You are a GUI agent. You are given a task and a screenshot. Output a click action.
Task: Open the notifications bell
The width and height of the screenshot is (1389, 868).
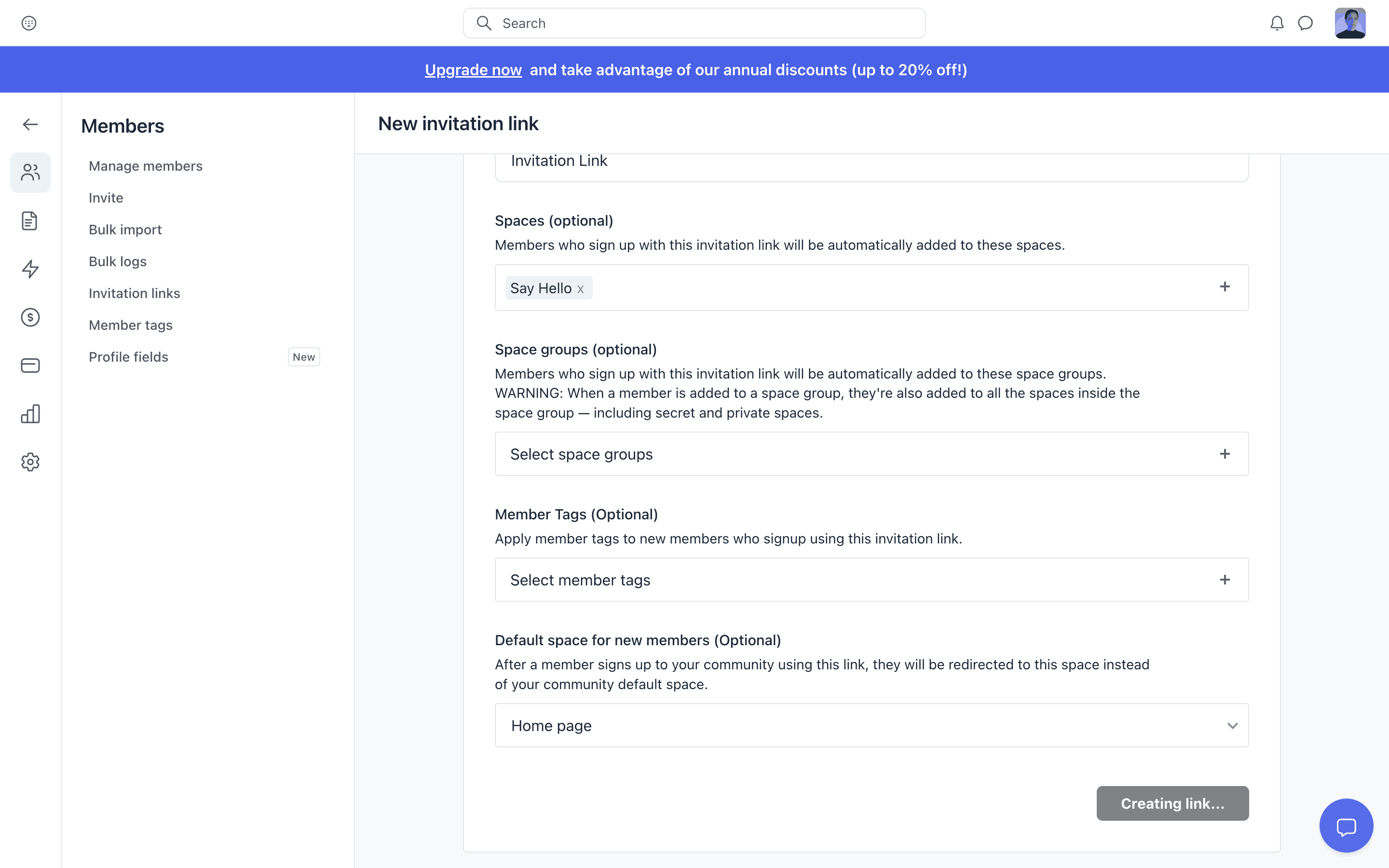coord(1277,23)
